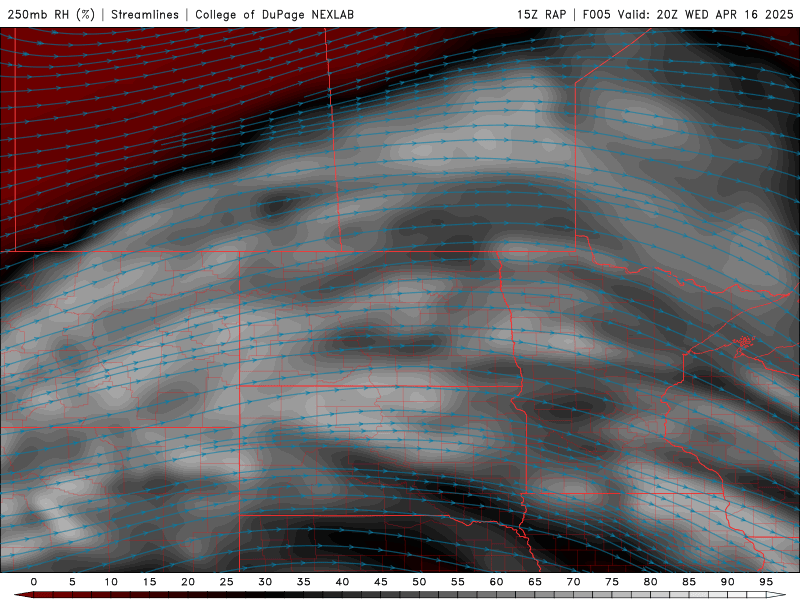Click the '40' label on the color scale
The image size is (800, 600).
(342, 582)
